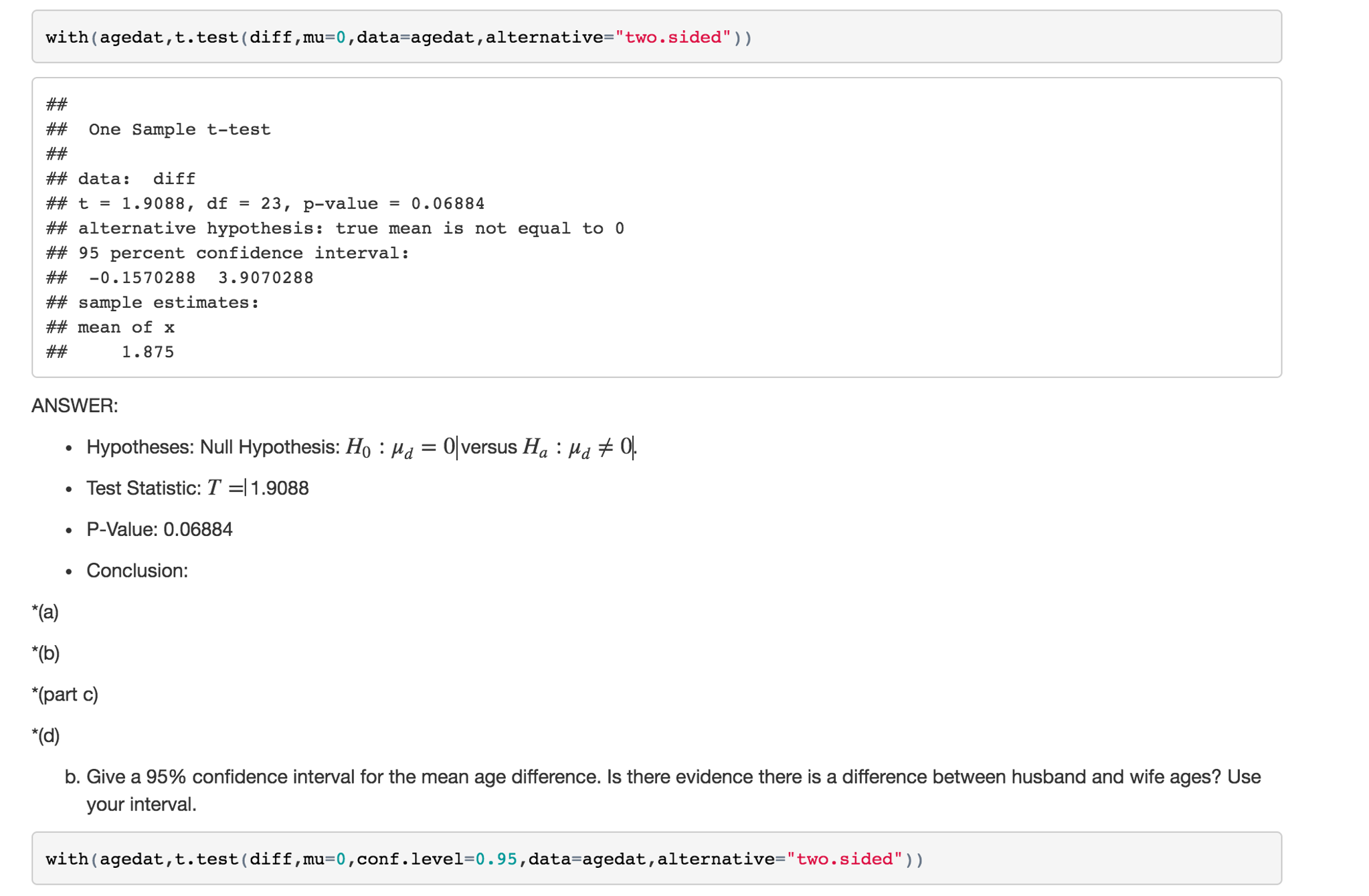Click the p-value = 0.06884 output line
1369x896 pixels.
[393, 203]
